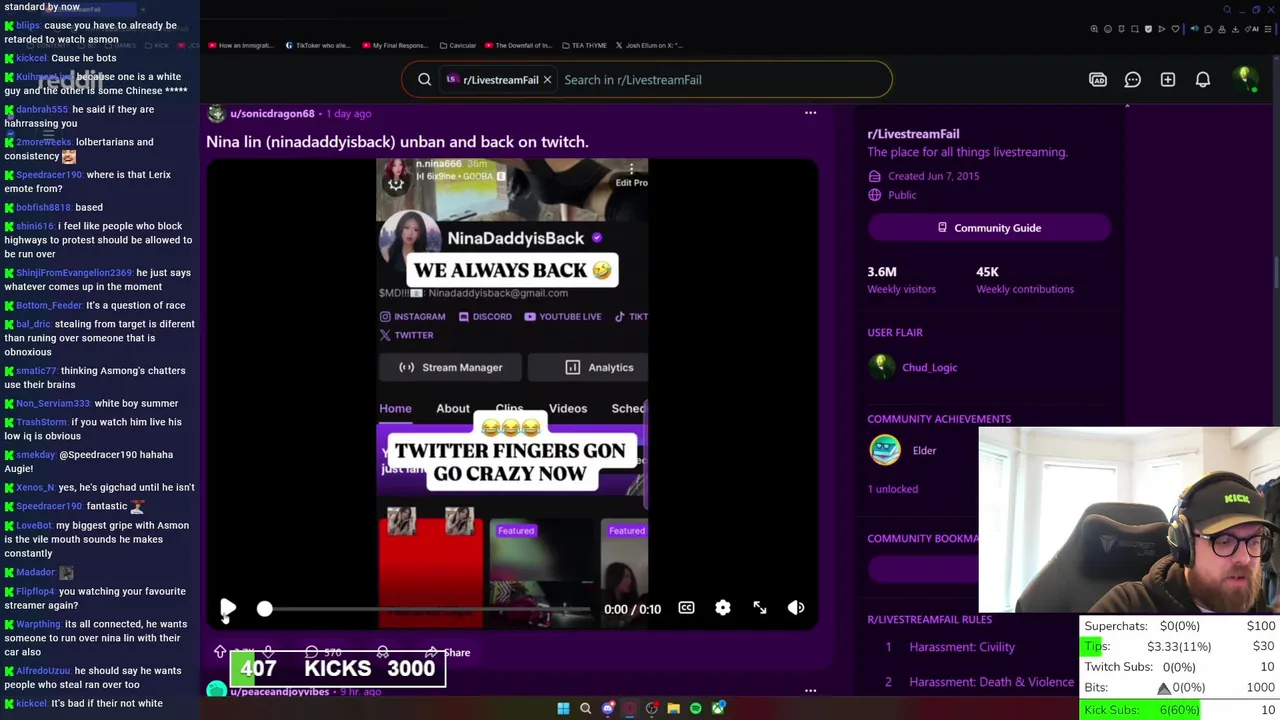Open the How an Immigrati... bookmark

pos(239,45)
